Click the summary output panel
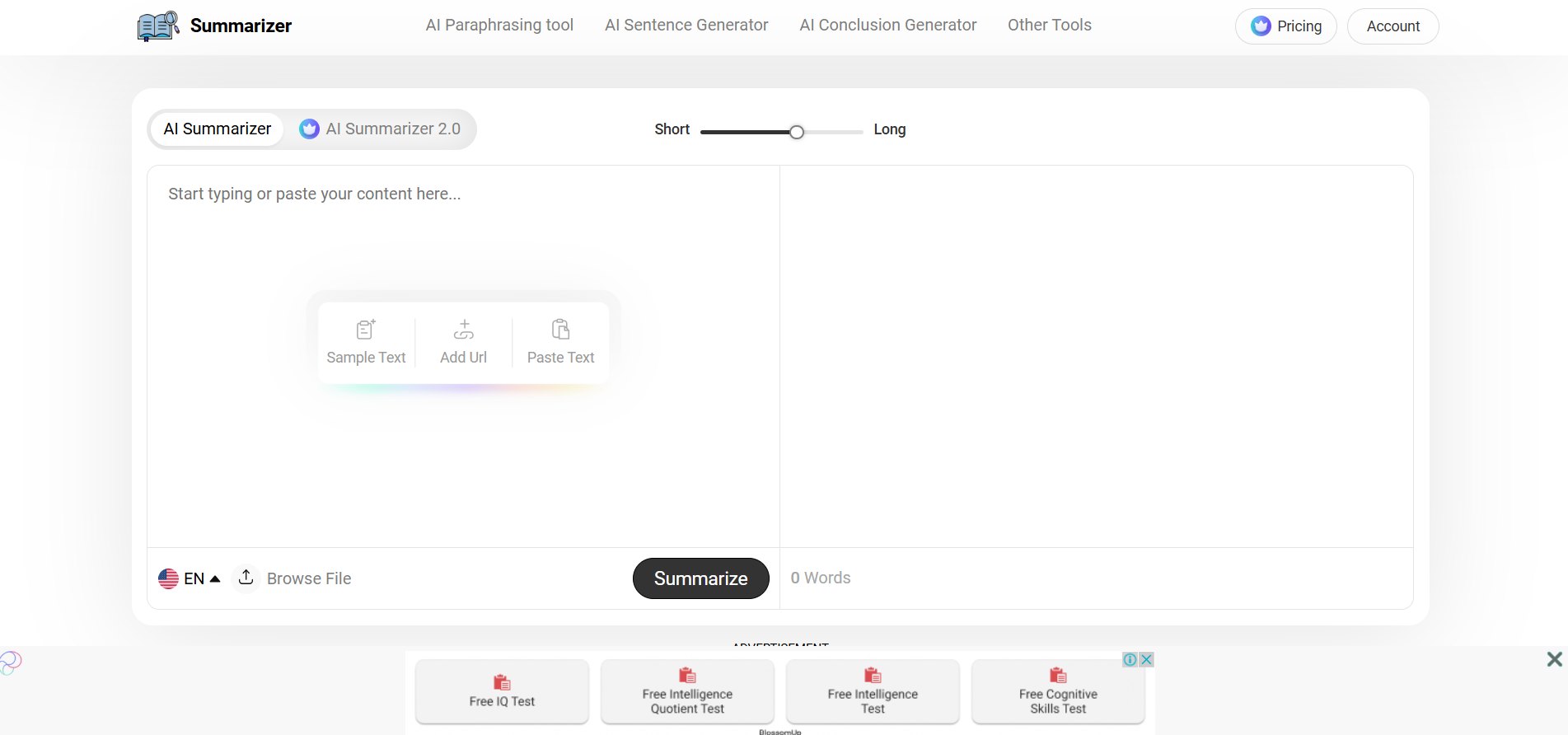This screenshot has height=735, width=1568. point(1096,356)
